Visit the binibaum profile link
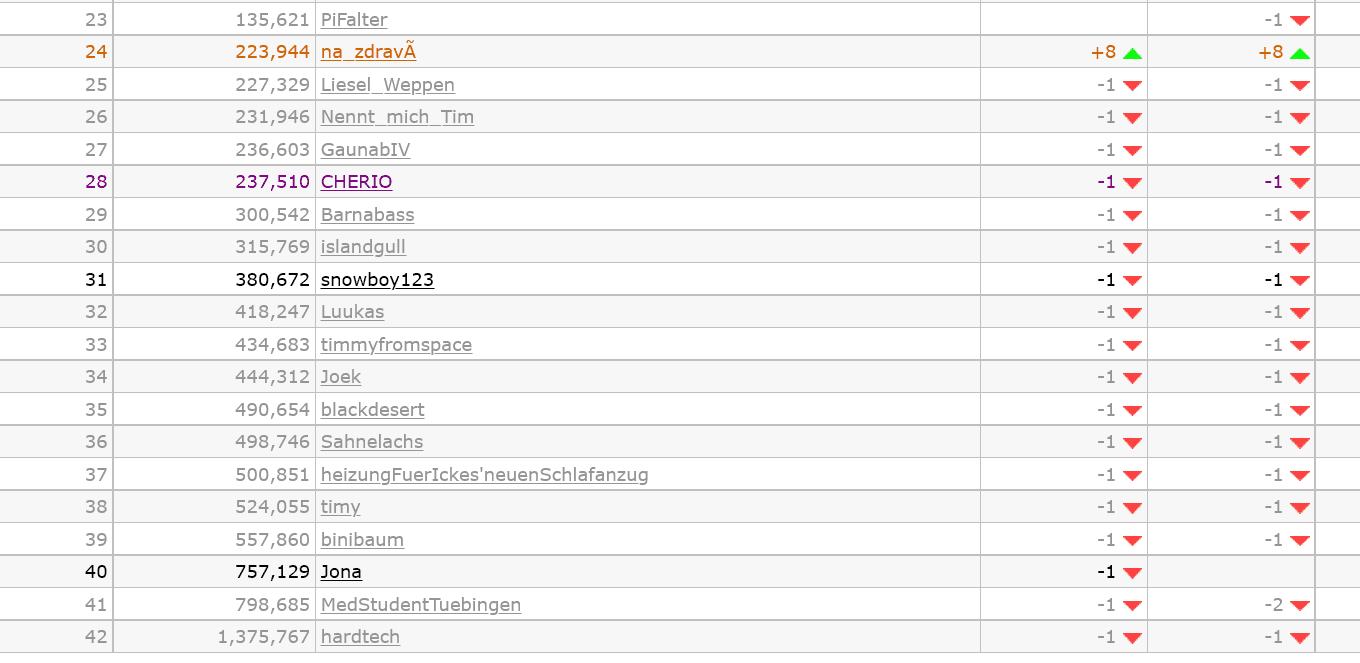Image resolution: width=1360 pixels, height=663 pixels. [362, 540]
